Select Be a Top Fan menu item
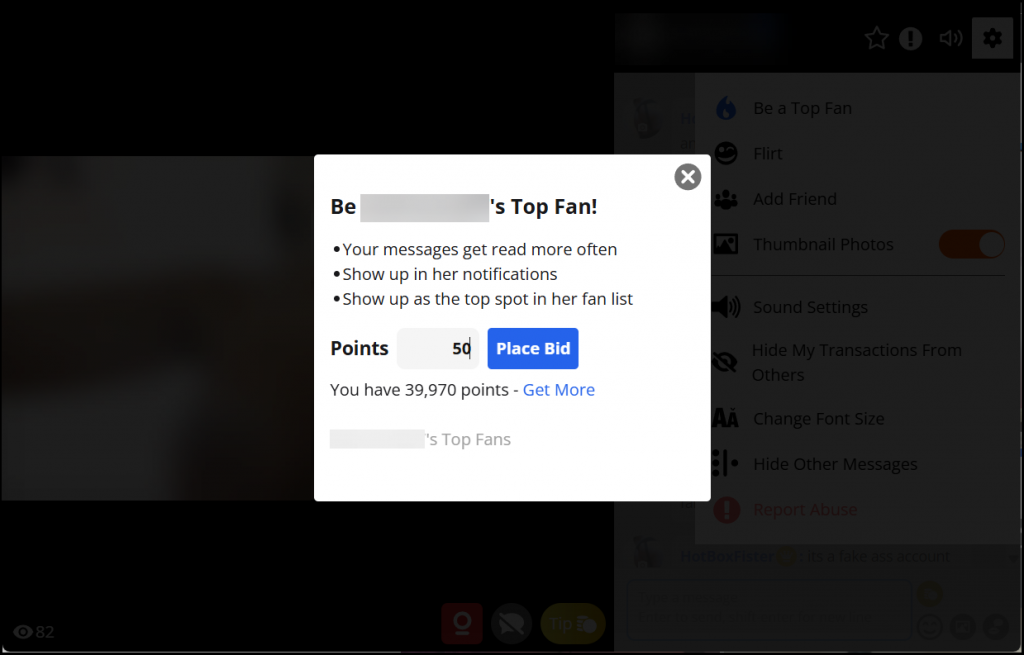This screenshot has height=655, width=1024. (x=802, y=108)
